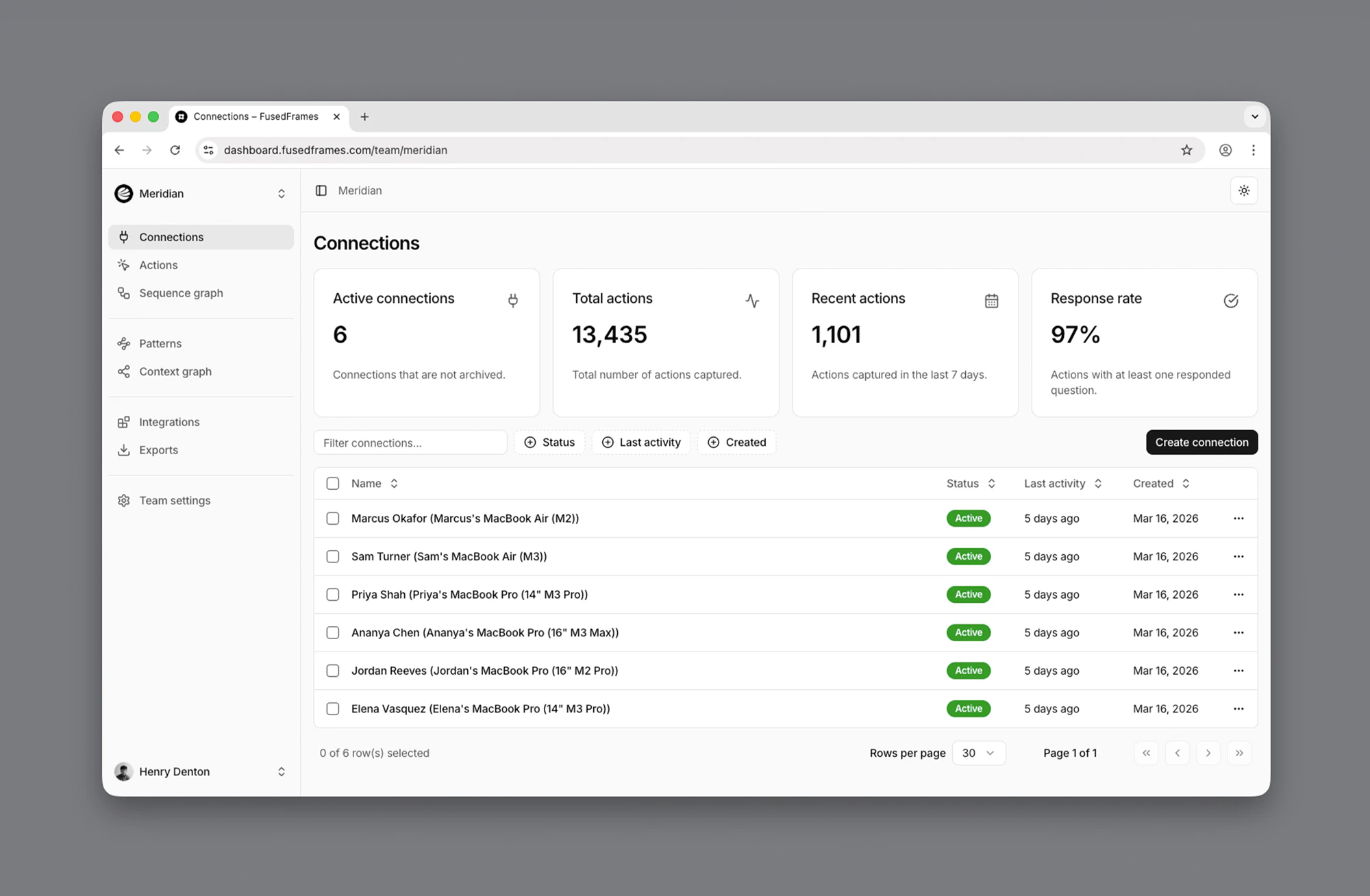
Task: Change rows per page dropdown
Action: [978, 753]
